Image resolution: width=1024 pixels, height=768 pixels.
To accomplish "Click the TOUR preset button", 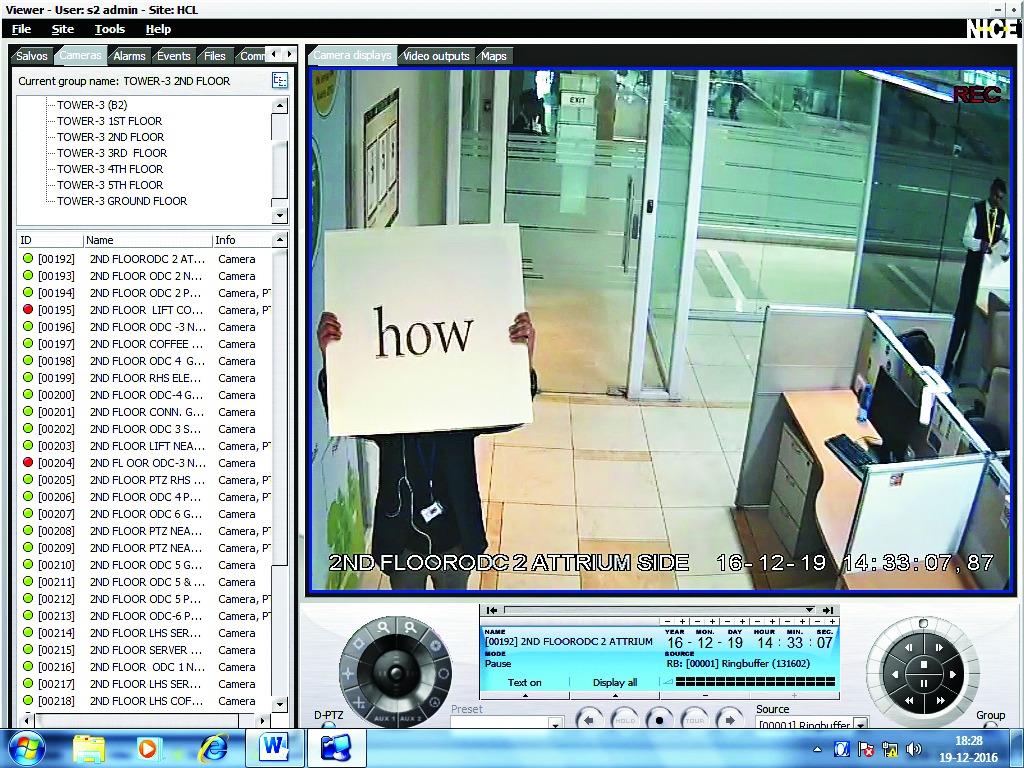I will 695,720.
